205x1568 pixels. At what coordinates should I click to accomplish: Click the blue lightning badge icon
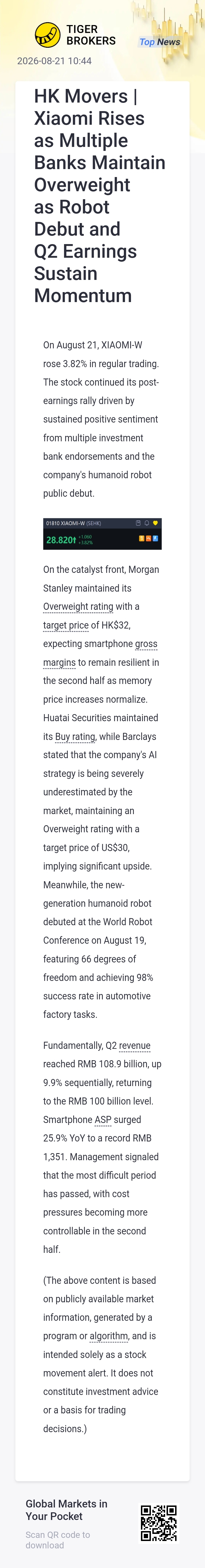click(x=155, y=538)
